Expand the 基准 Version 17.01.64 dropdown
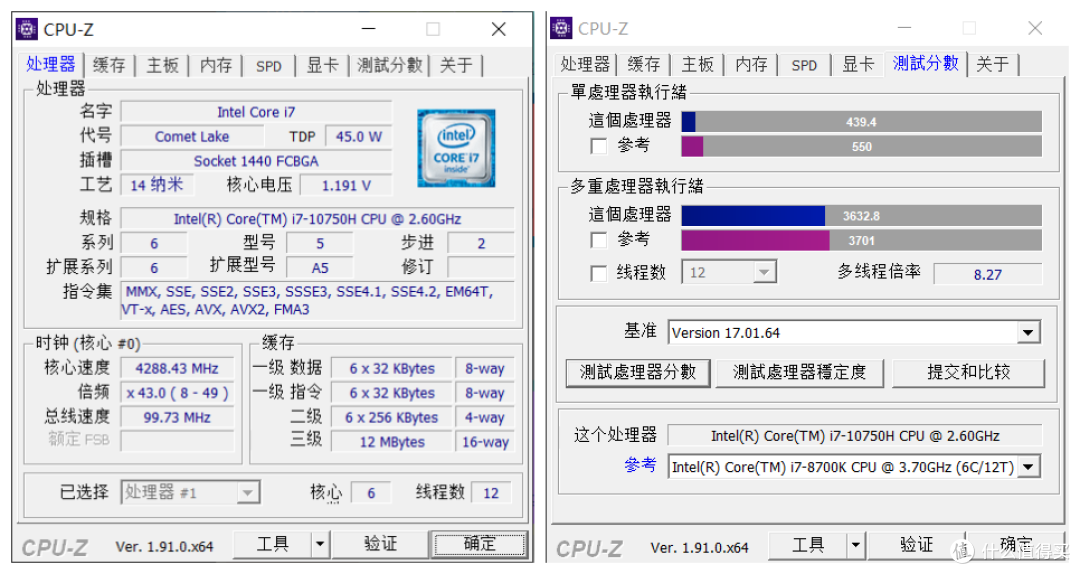The width and height of the screenshot is (1080, 574). [1028, 333]
